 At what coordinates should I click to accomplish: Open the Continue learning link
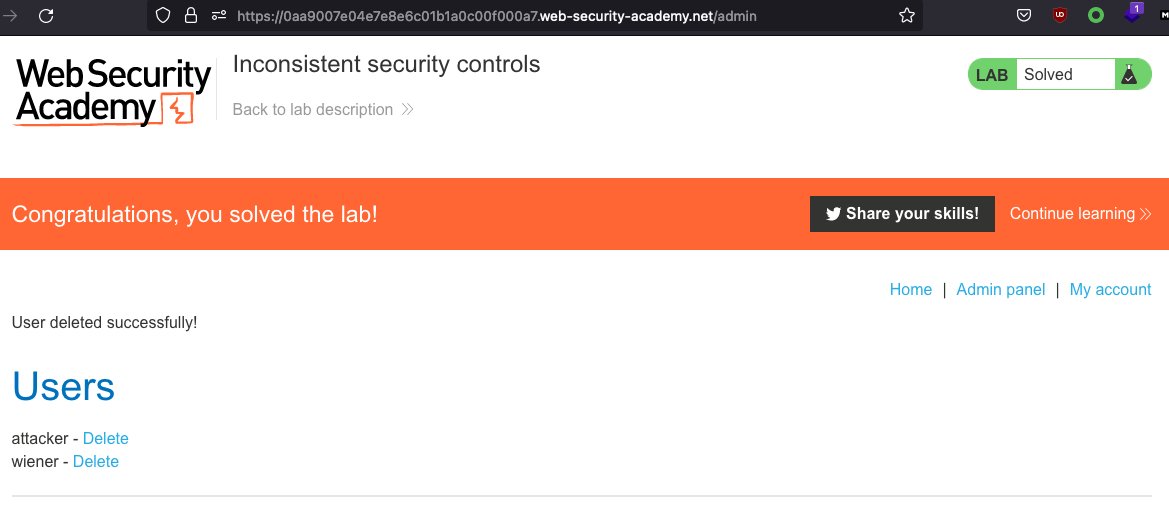[1080, 214]
